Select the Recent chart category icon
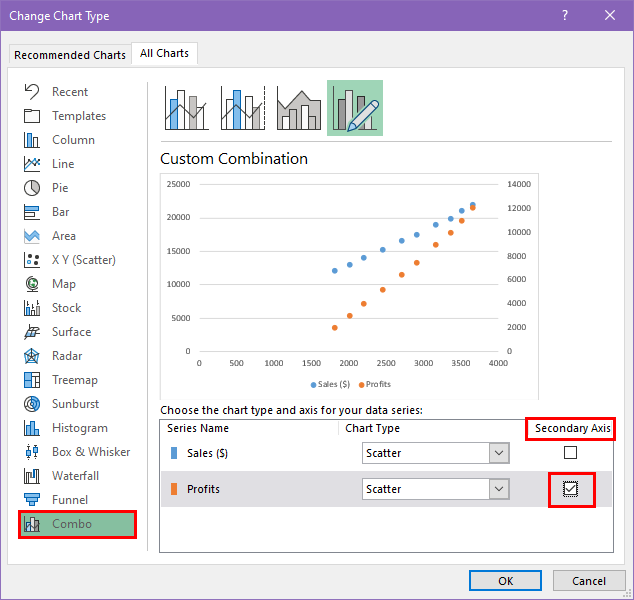 (32, 92)
